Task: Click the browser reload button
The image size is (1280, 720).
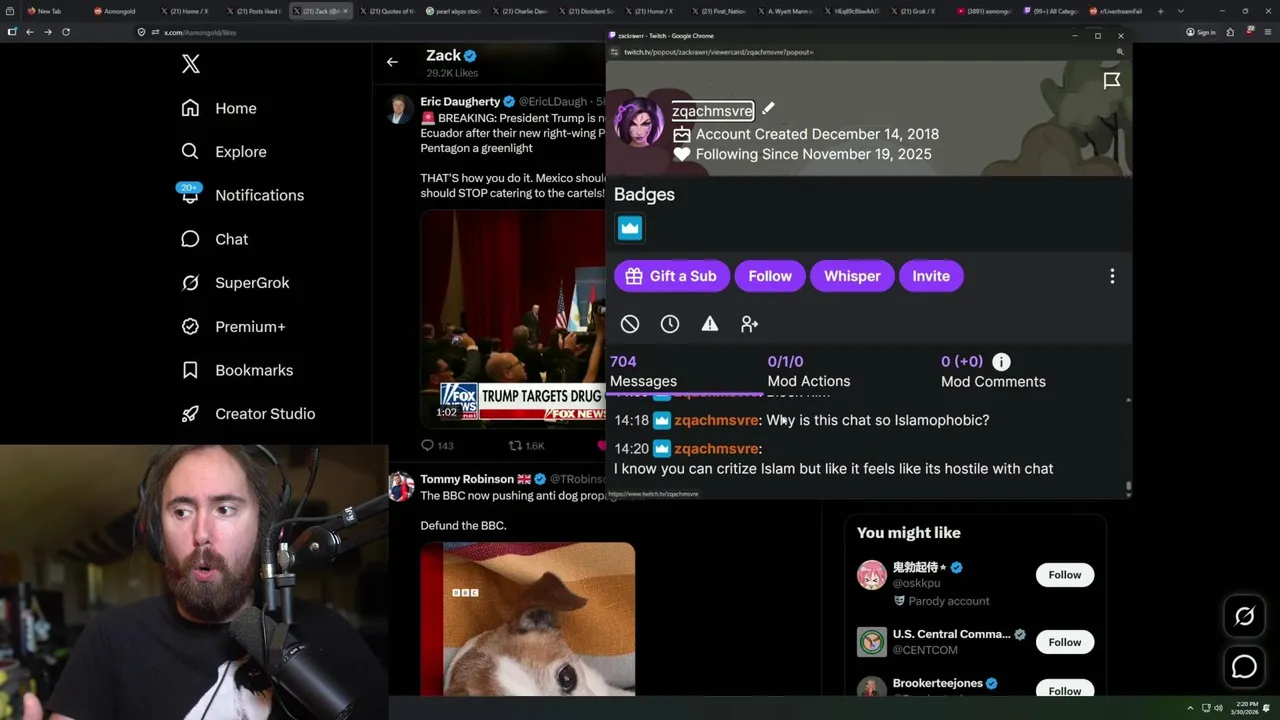Action: 66,32
